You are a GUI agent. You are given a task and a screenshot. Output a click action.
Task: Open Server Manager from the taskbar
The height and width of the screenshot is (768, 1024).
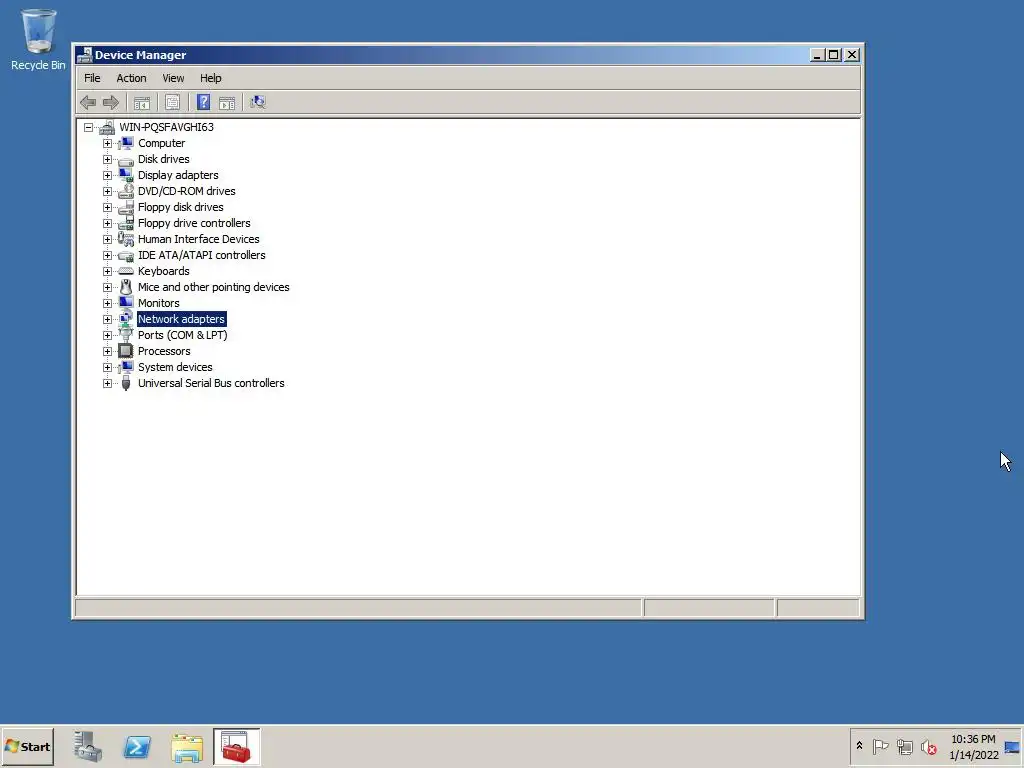tap(88, 746)
